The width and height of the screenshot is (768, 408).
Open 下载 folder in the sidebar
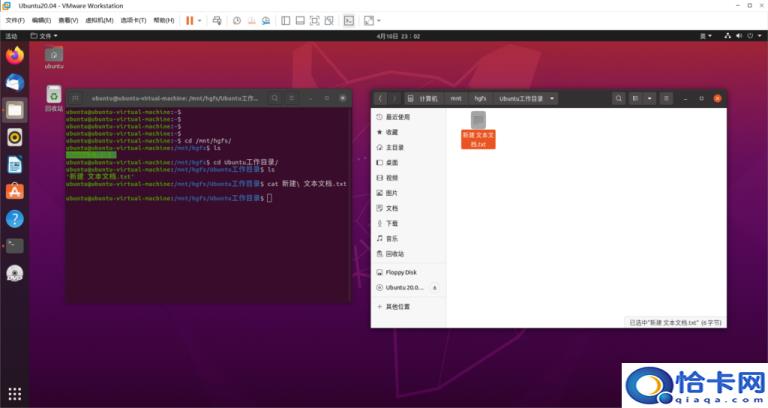[x=392, y=223]
